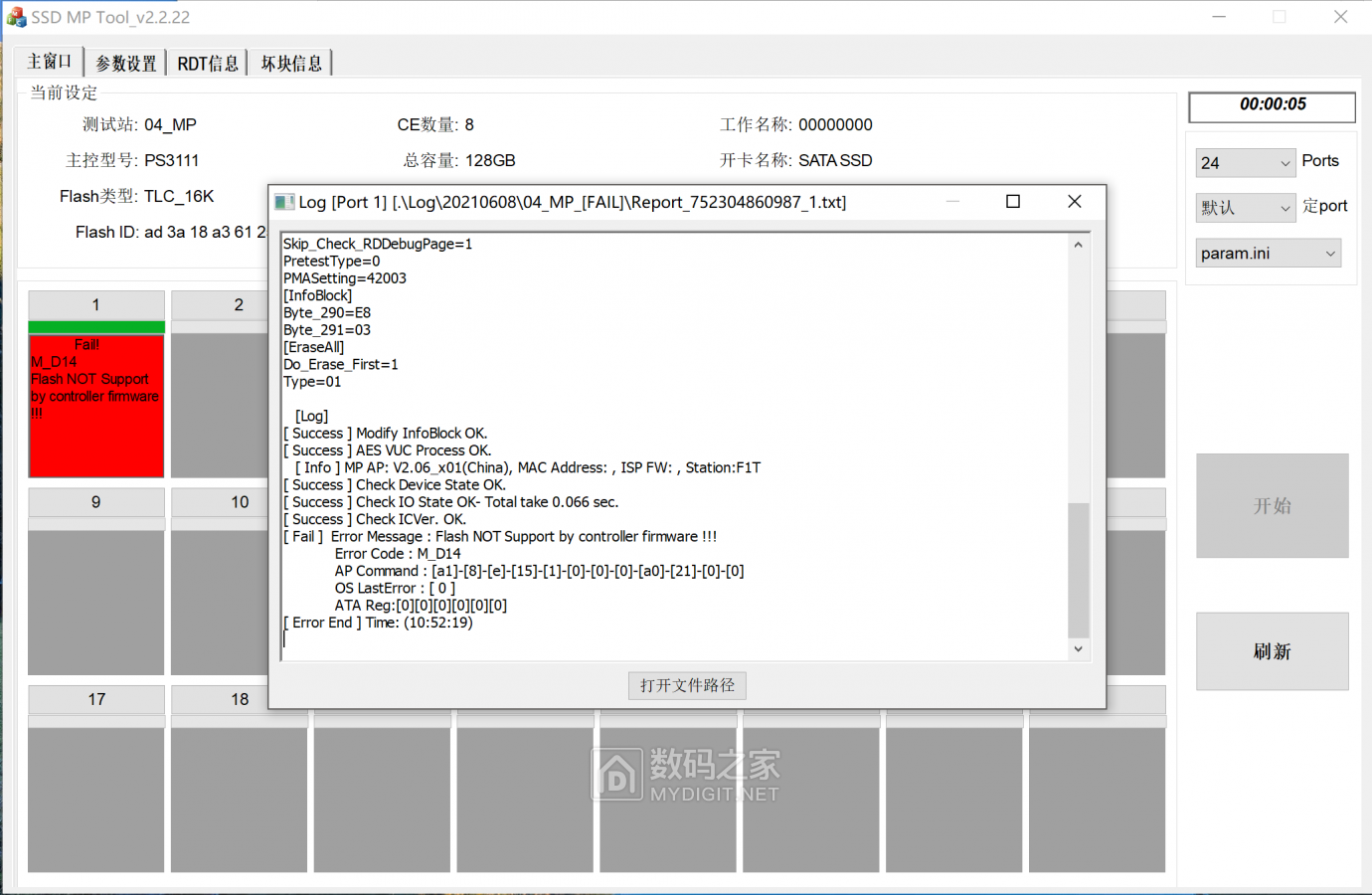Expand the 默认 定port dropdown
1372x895 pixels.
(x=1246, y=207)
